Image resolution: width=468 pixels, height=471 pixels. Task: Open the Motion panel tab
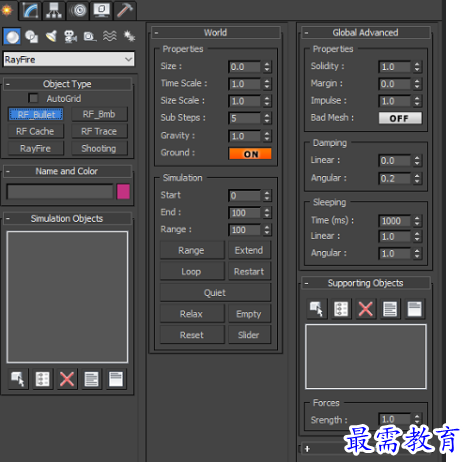click(x=78, y=10)
